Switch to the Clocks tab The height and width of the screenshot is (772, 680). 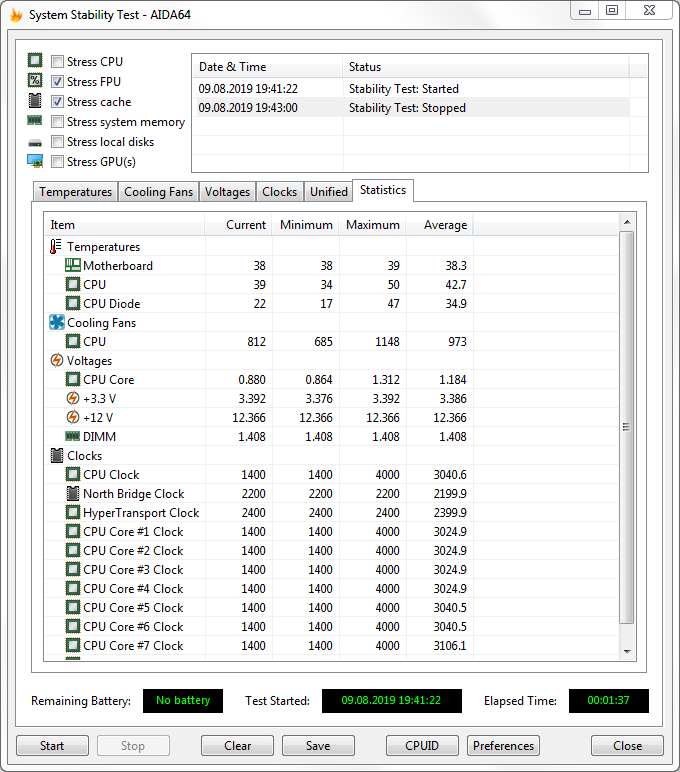279,192
